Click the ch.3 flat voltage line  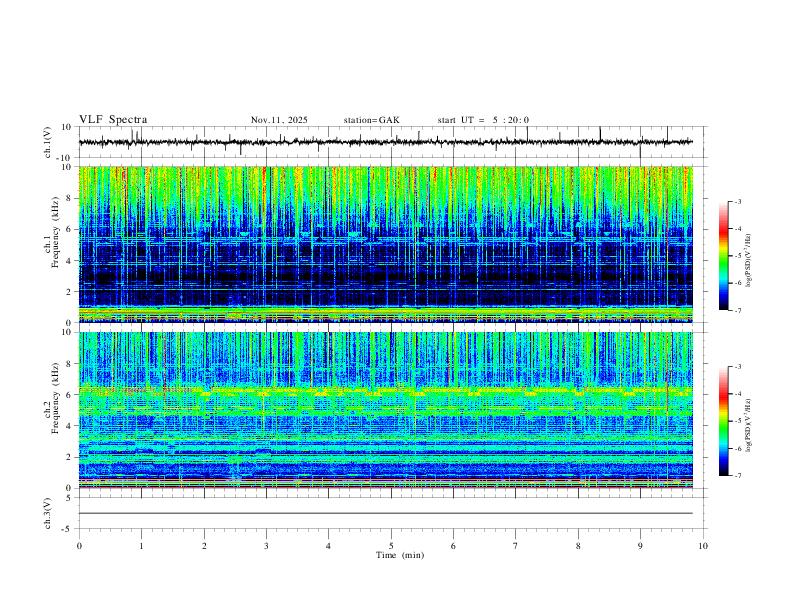[386, 513]
